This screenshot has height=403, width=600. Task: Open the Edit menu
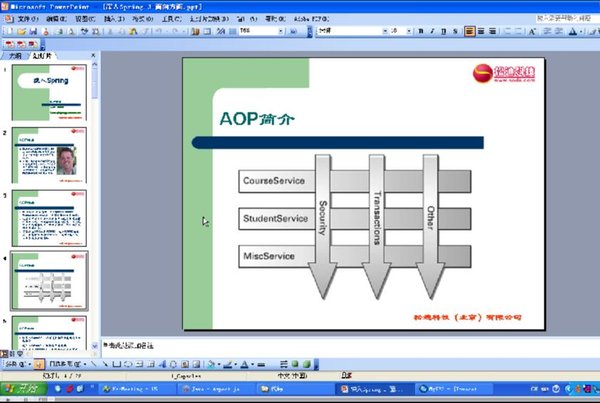point(56,19)
